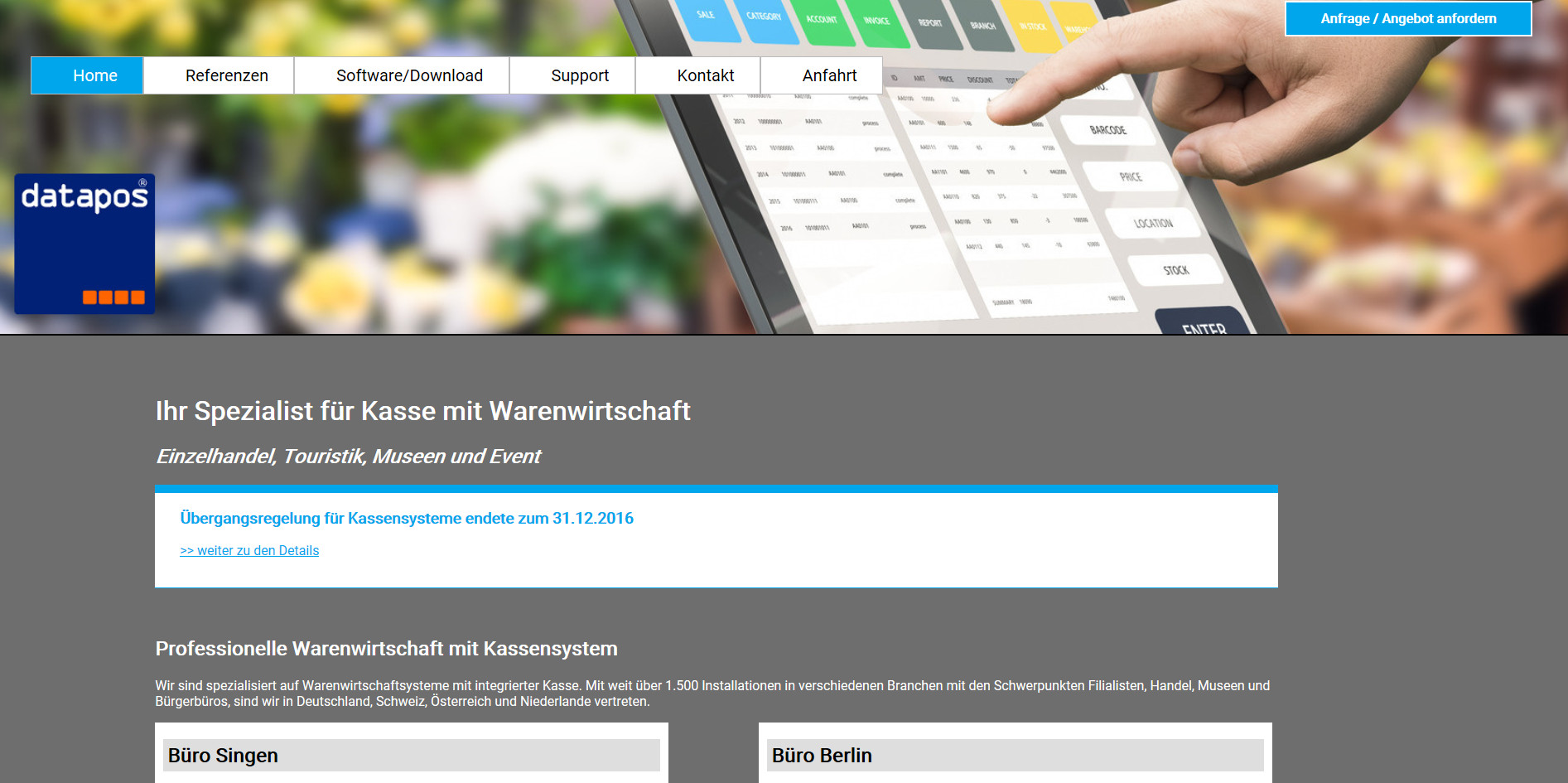Tap the blue CATEGORY tile on tablet
Screen dimensions: 1568x783
(x=764, y=20)
